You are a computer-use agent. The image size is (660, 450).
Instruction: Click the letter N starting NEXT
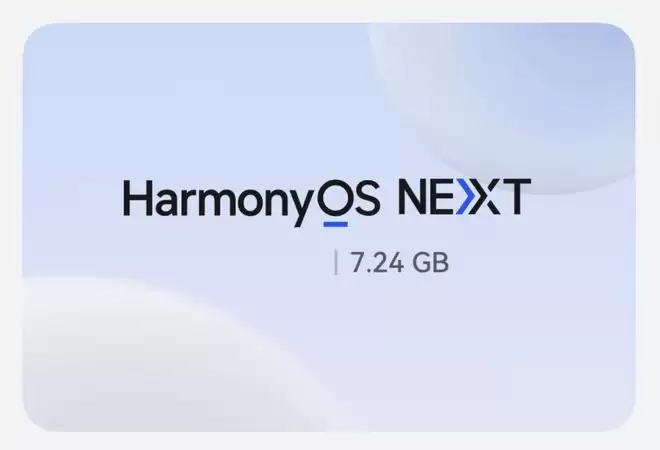pos(413,197)
